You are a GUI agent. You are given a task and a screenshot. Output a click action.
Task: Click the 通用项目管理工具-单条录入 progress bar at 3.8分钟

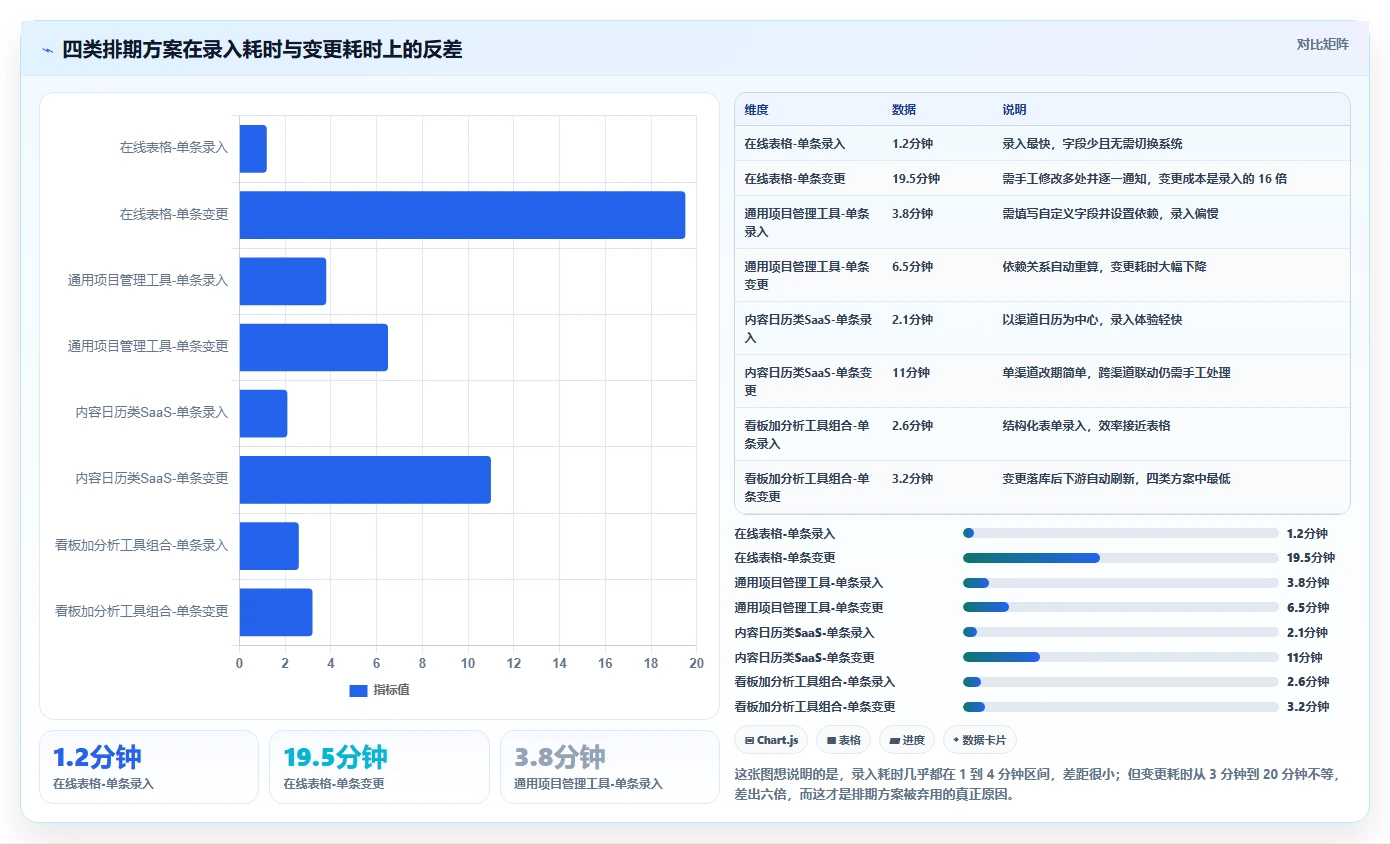click(x=1120, y=582)
